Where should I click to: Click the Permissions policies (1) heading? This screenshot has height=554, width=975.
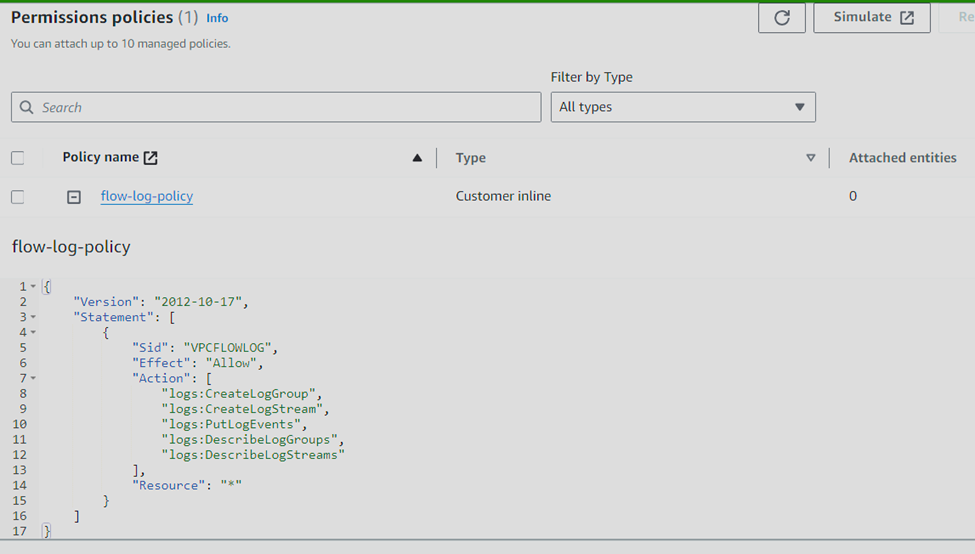(104, 17)
